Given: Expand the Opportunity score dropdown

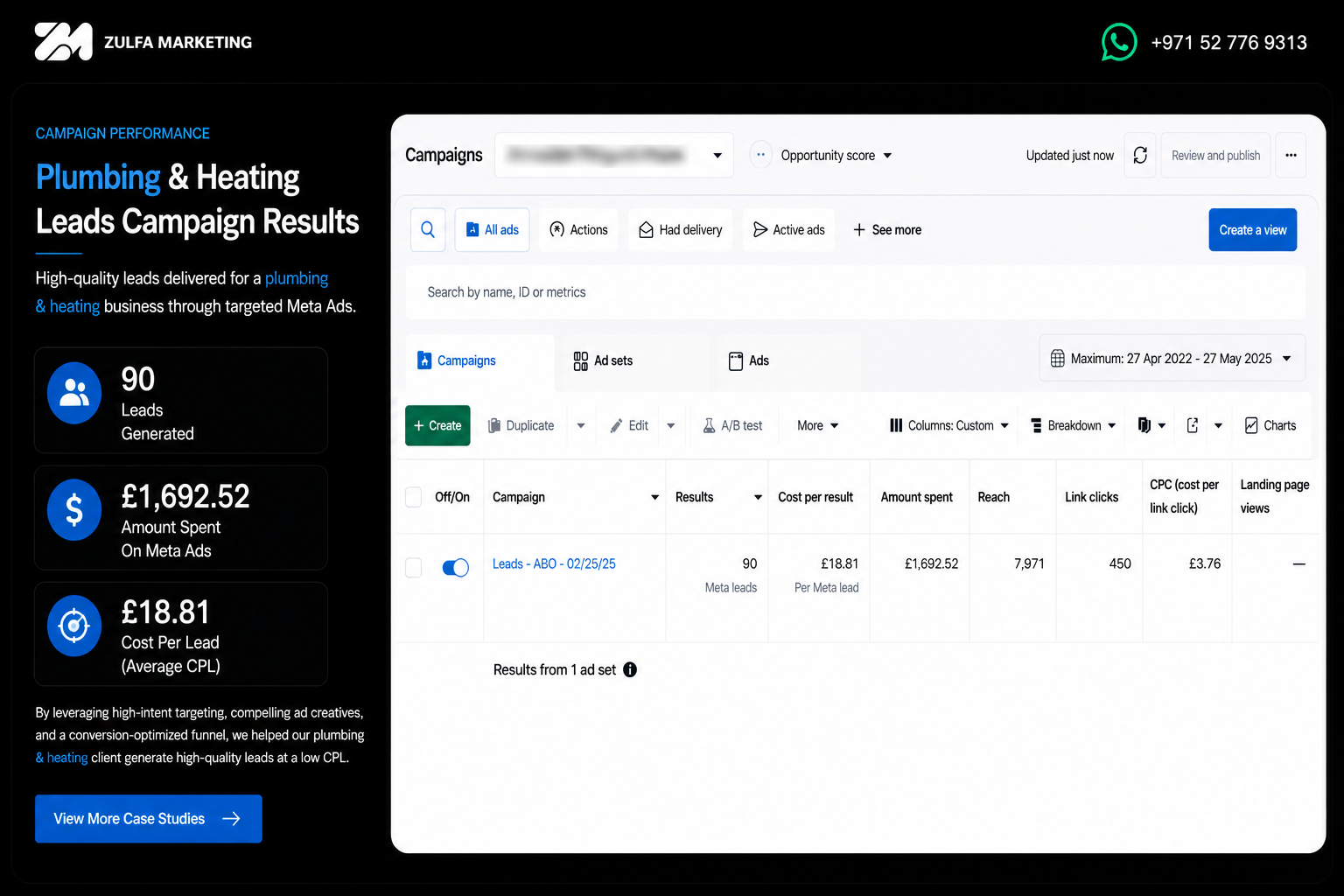Looking at the screenshot, I should click(887, 155).
